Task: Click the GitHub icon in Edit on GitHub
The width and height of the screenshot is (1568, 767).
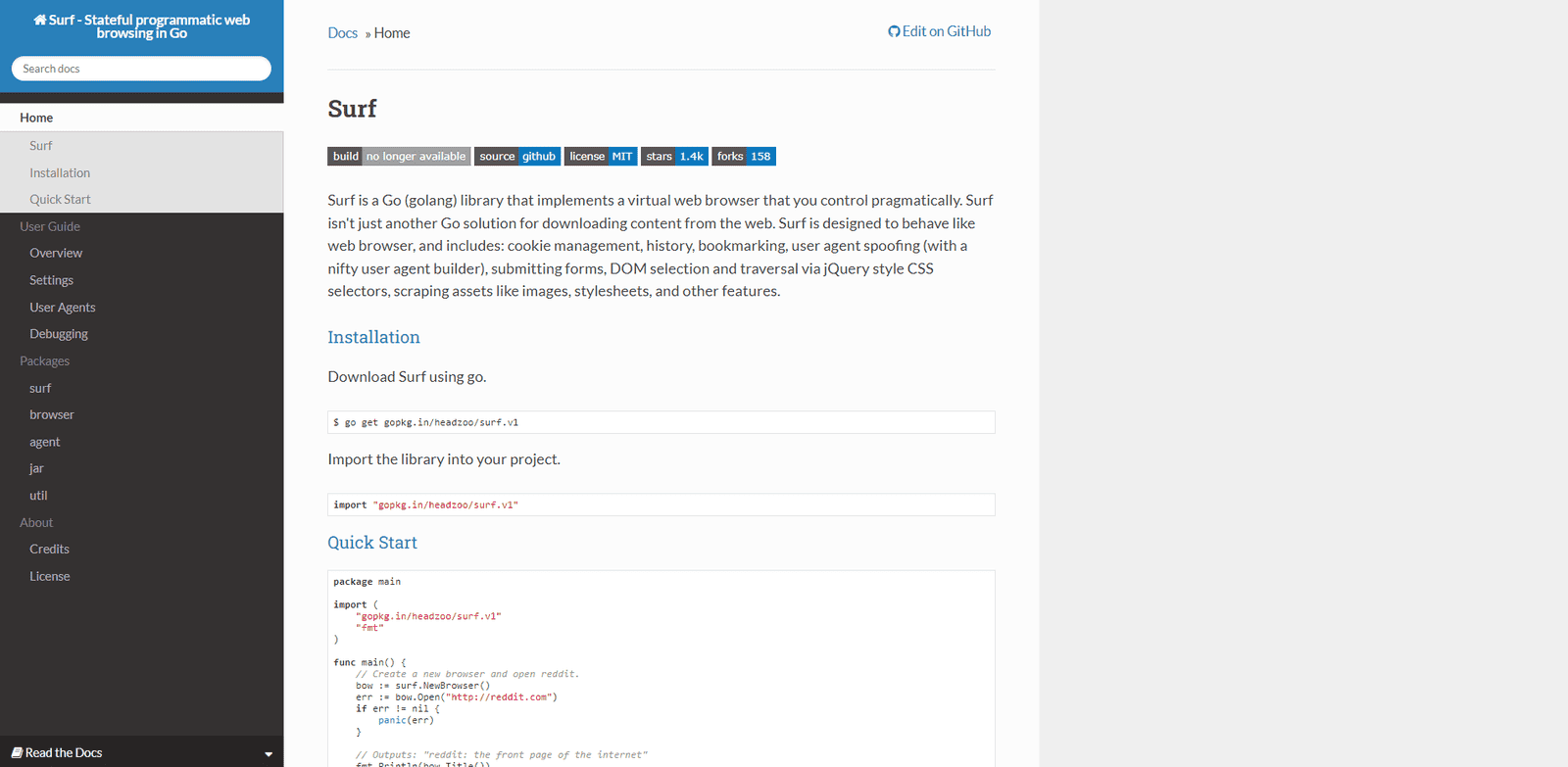Action: (894, 31)
